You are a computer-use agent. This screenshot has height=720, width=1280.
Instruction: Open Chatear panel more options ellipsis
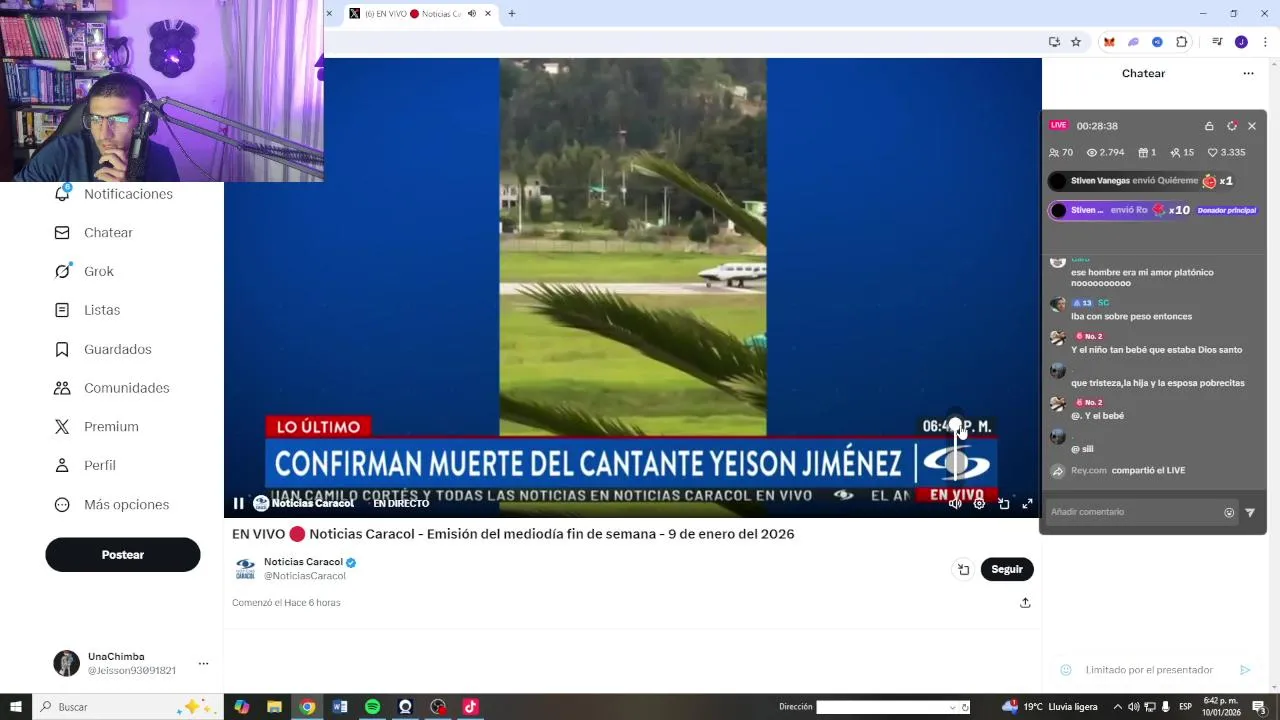coord(1248,73)
